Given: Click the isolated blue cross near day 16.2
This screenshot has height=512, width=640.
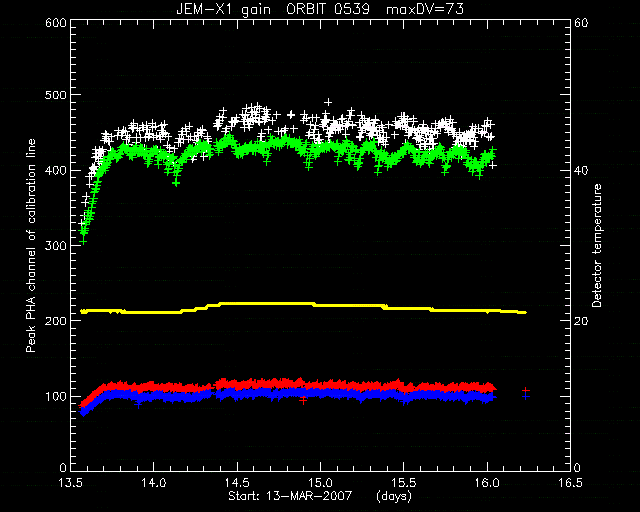Looking at the screenshot, I should coord(526,396).
